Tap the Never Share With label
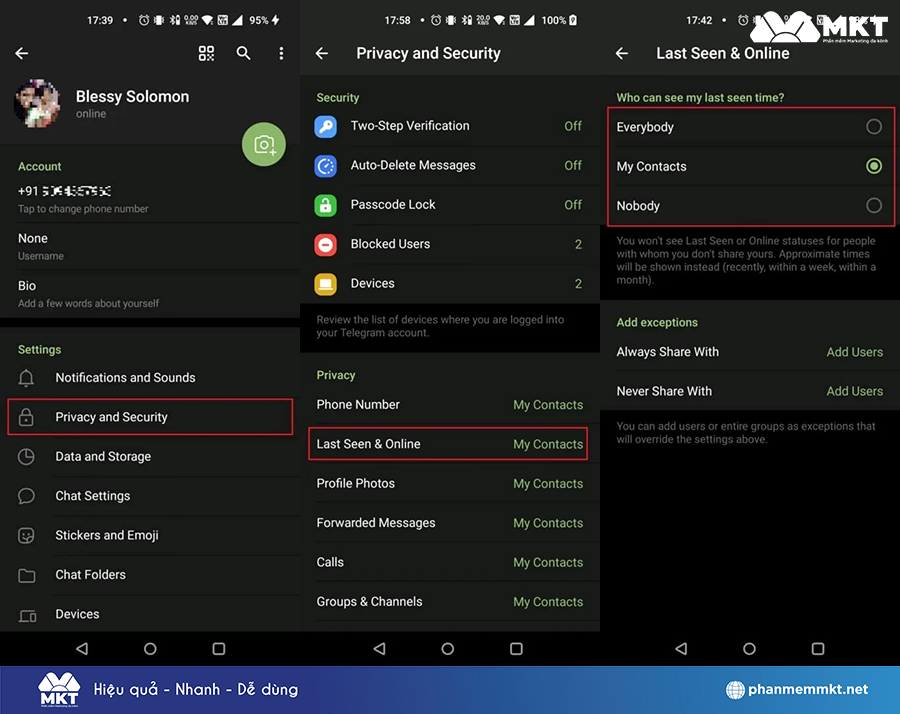 point(664,391)
